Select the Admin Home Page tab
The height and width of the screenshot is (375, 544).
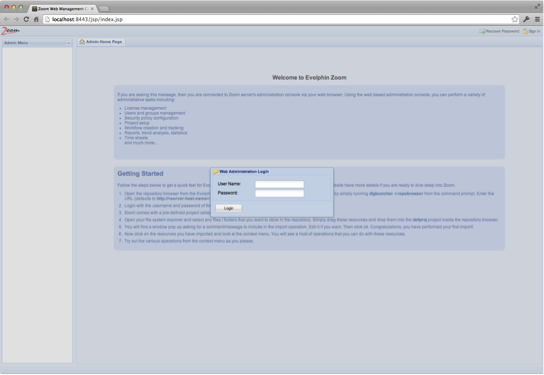click(101, 42)
